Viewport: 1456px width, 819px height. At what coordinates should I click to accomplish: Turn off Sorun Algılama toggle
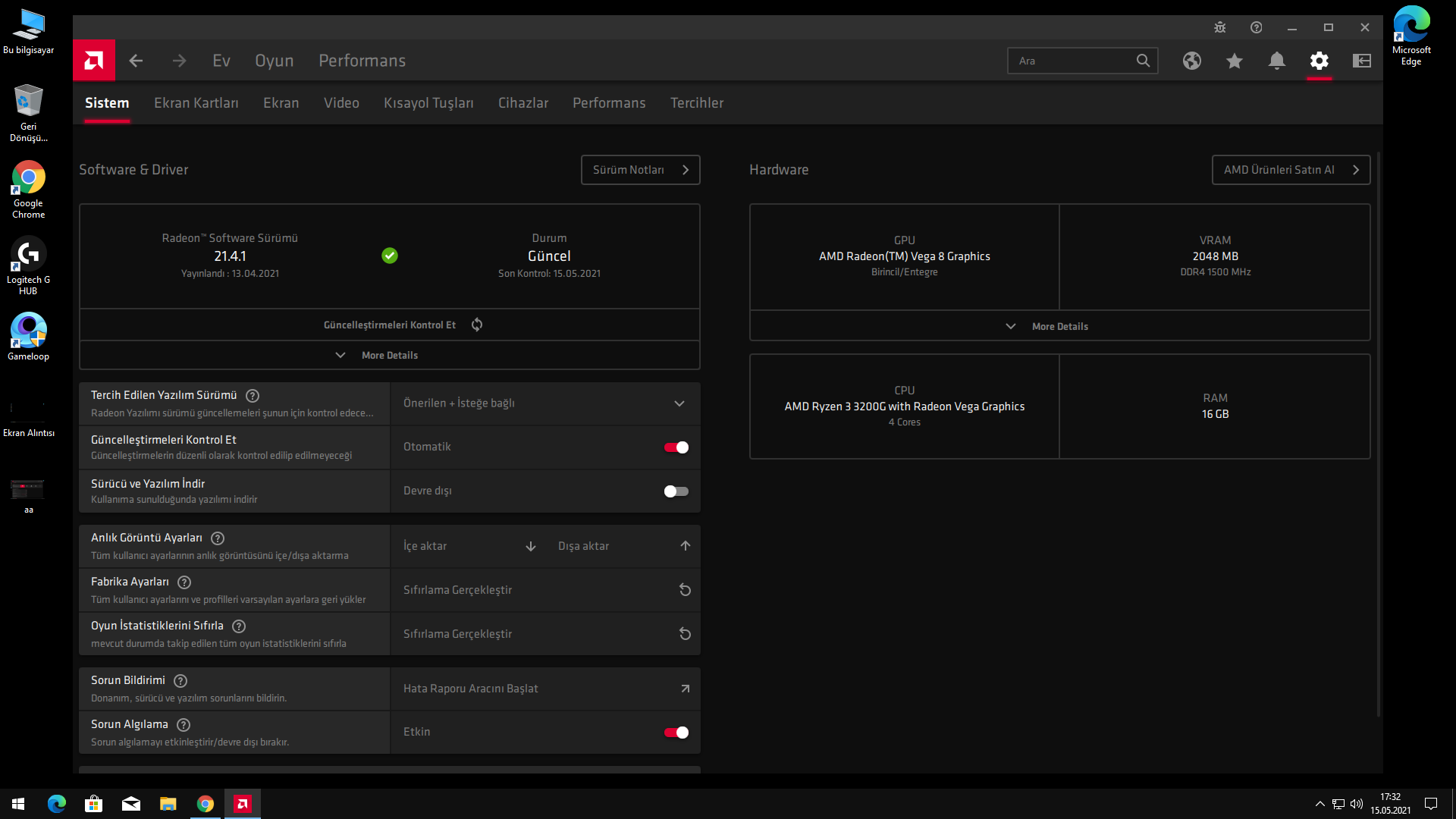pyautogui.click(x=676, y=733)
